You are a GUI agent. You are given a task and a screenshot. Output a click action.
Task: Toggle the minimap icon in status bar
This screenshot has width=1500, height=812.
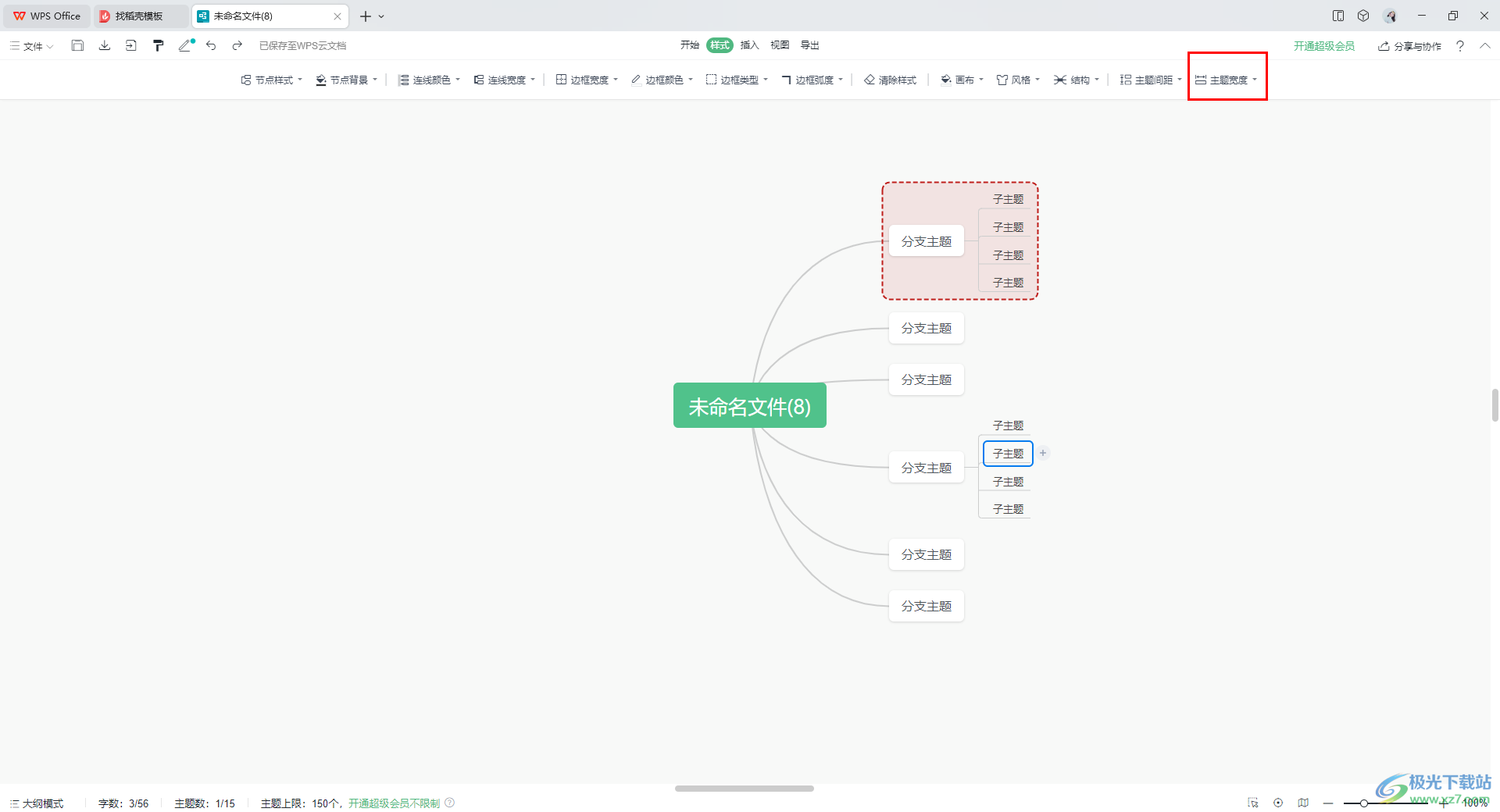pos(1303,803)
